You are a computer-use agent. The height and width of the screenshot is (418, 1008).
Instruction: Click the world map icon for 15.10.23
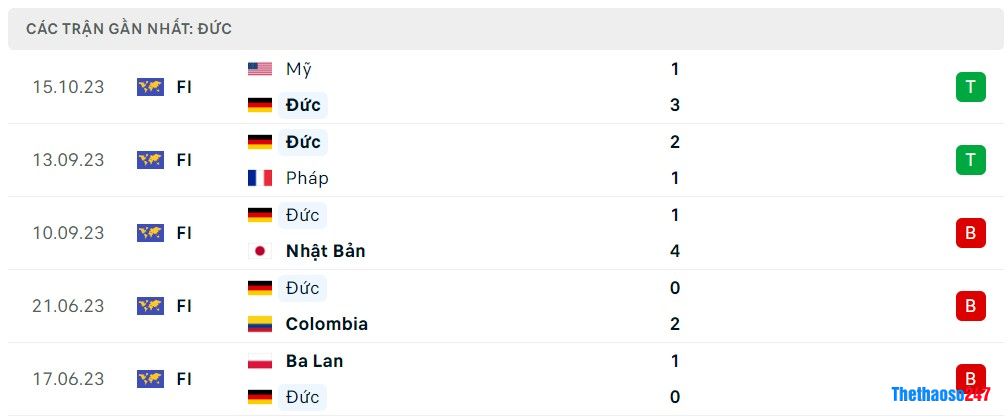pos(150,87)
